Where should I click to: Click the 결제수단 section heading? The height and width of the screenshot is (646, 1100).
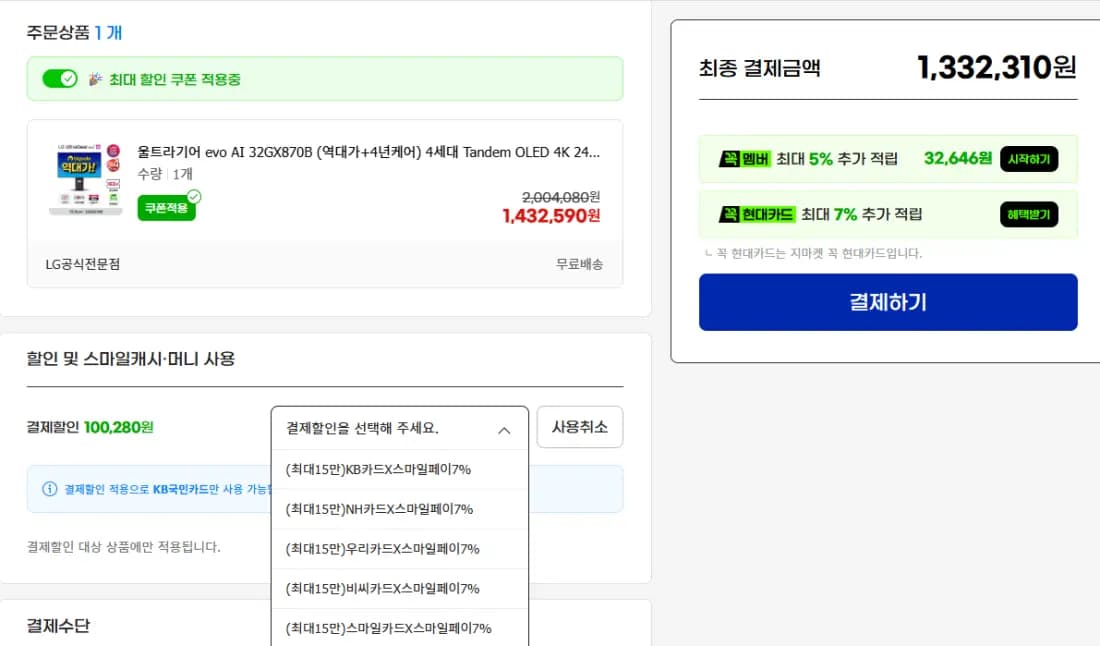click(x=58, y=626)
